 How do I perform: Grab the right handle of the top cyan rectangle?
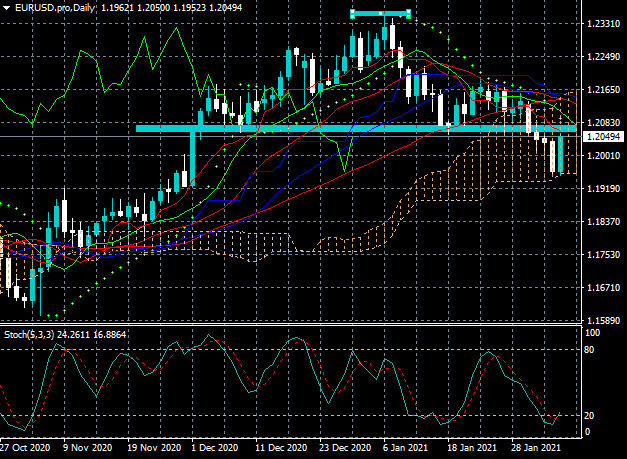pyautogui.click(x=408, y=14)
